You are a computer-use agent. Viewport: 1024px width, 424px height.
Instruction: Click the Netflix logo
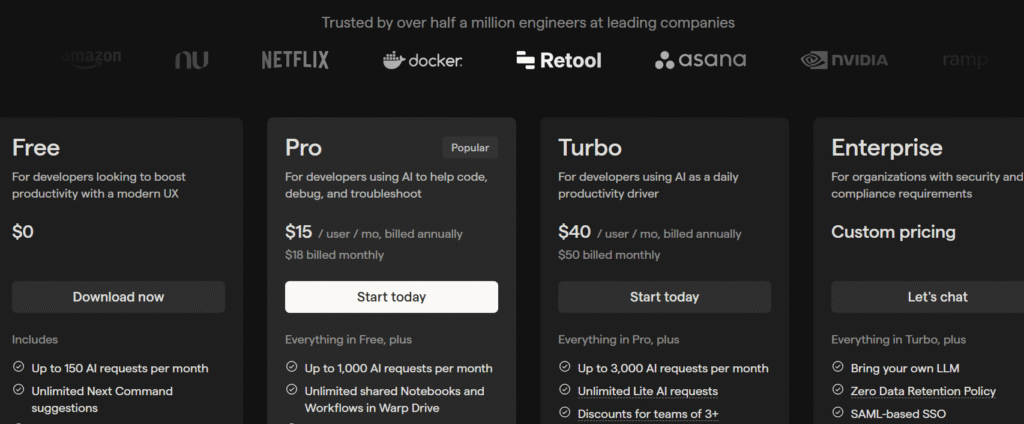(x=295, y=60)
